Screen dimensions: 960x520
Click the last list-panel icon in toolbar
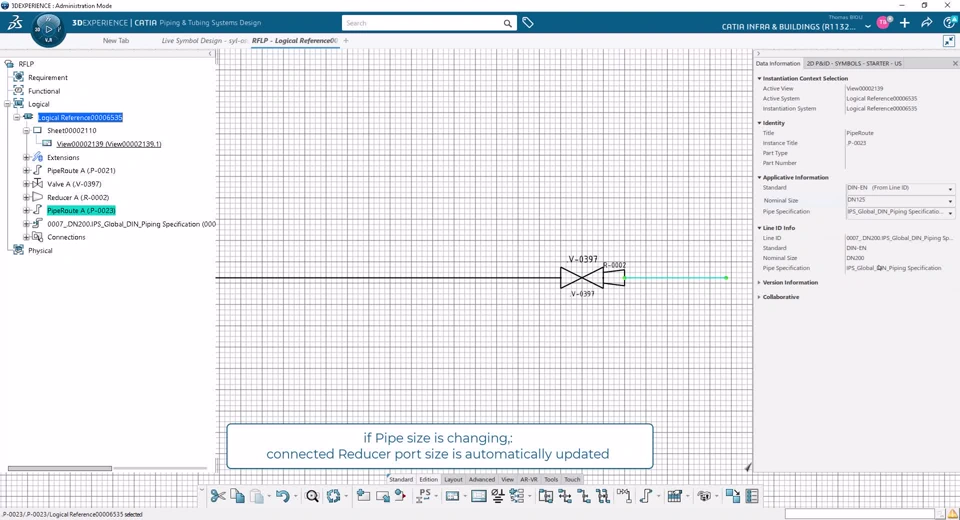coord(752,496)
